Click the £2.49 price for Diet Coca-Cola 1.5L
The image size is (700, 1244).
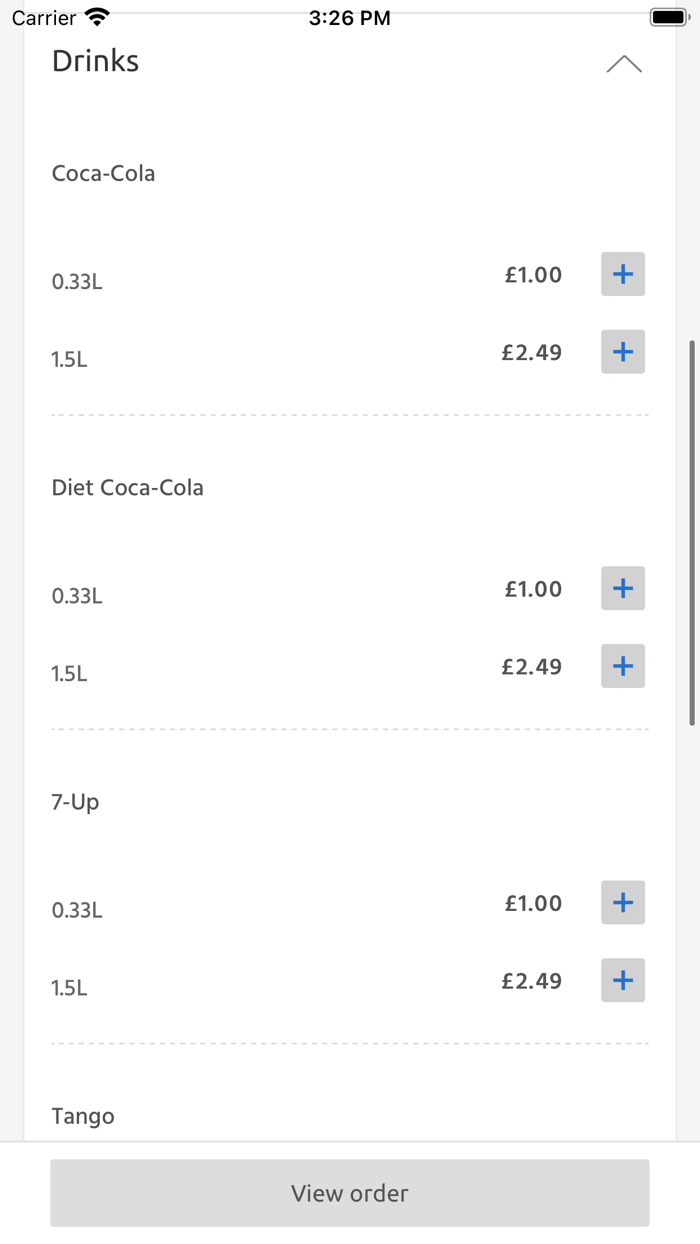(532, 667)
